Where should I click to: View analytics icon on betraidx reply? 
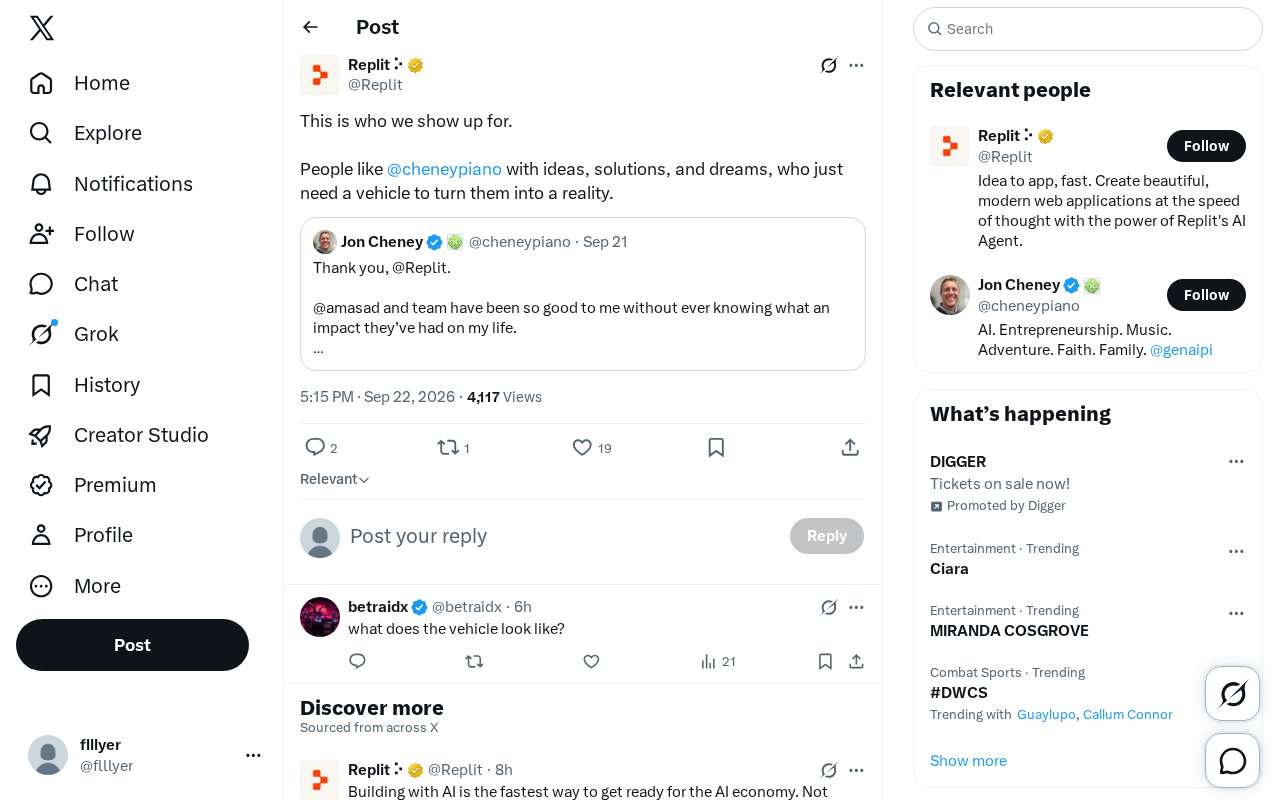[709, 661]
